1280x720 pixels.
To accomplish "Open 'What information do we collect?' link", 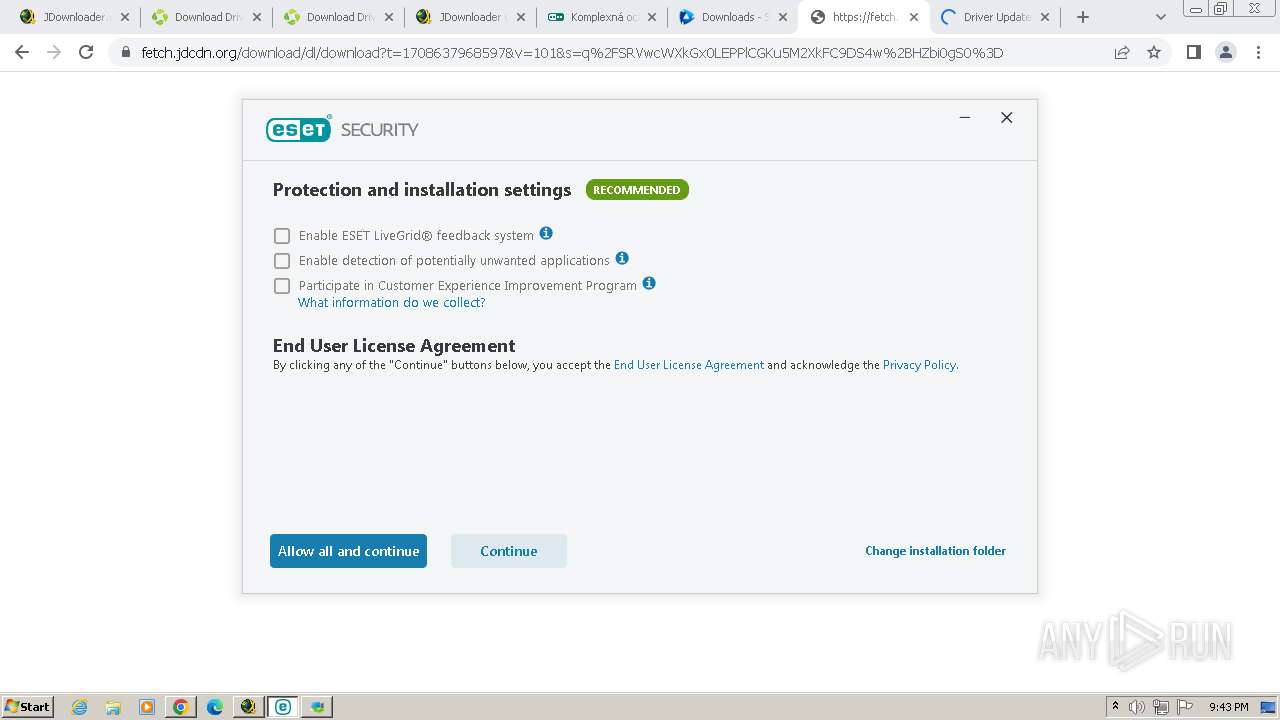I will pyautogui.click(x=391, y=303).
